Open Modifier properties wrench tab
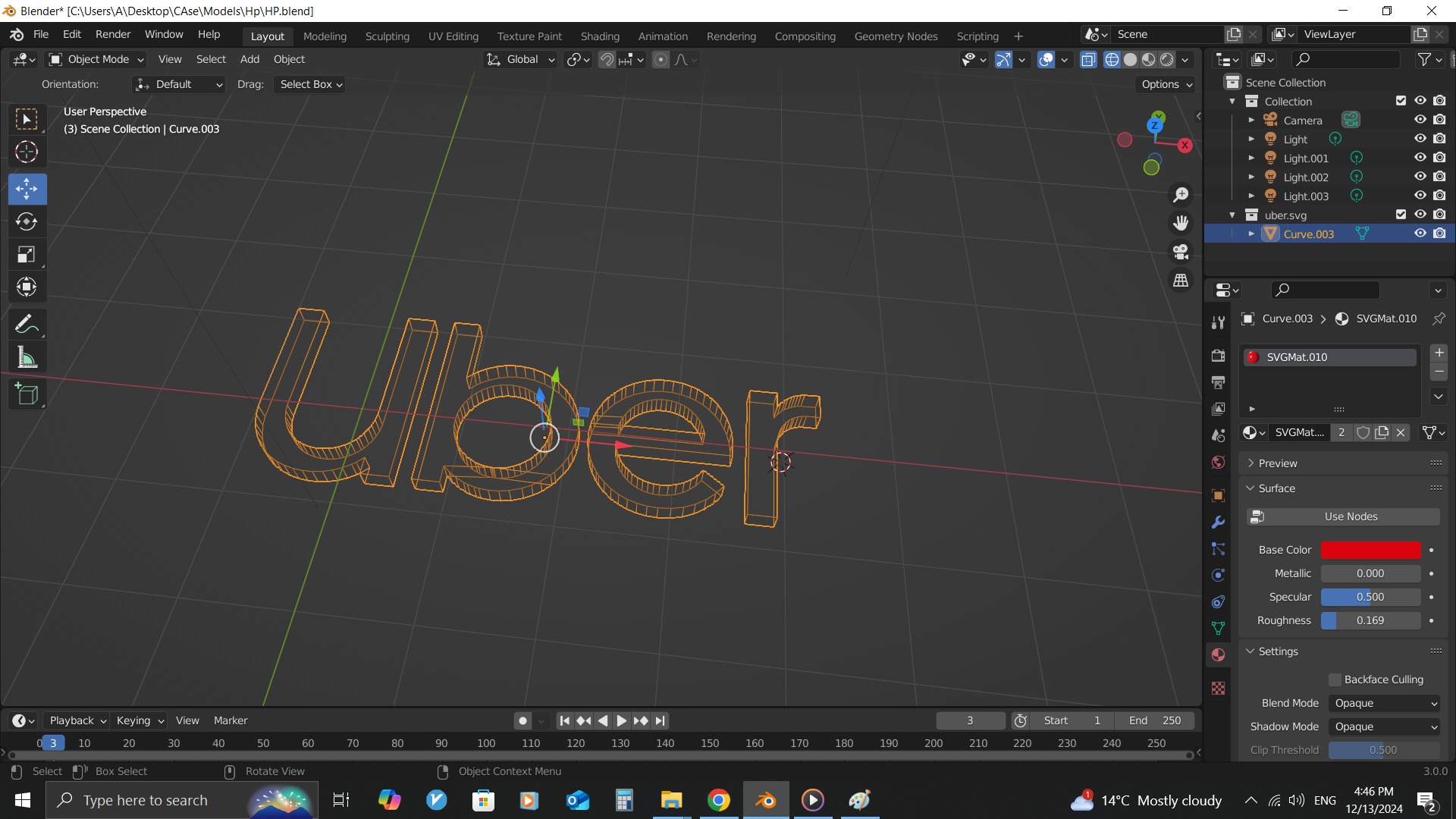 point(1218,522)
